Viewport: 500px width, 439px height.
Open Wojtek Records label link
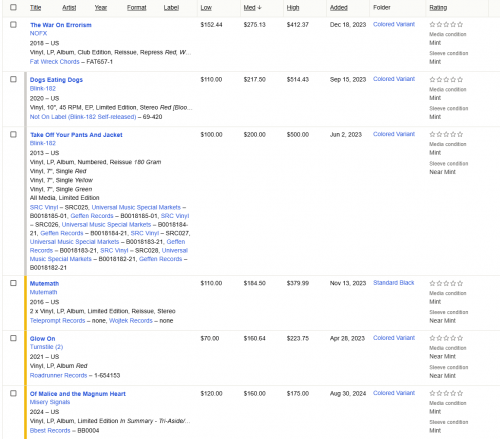click(131, 320)
